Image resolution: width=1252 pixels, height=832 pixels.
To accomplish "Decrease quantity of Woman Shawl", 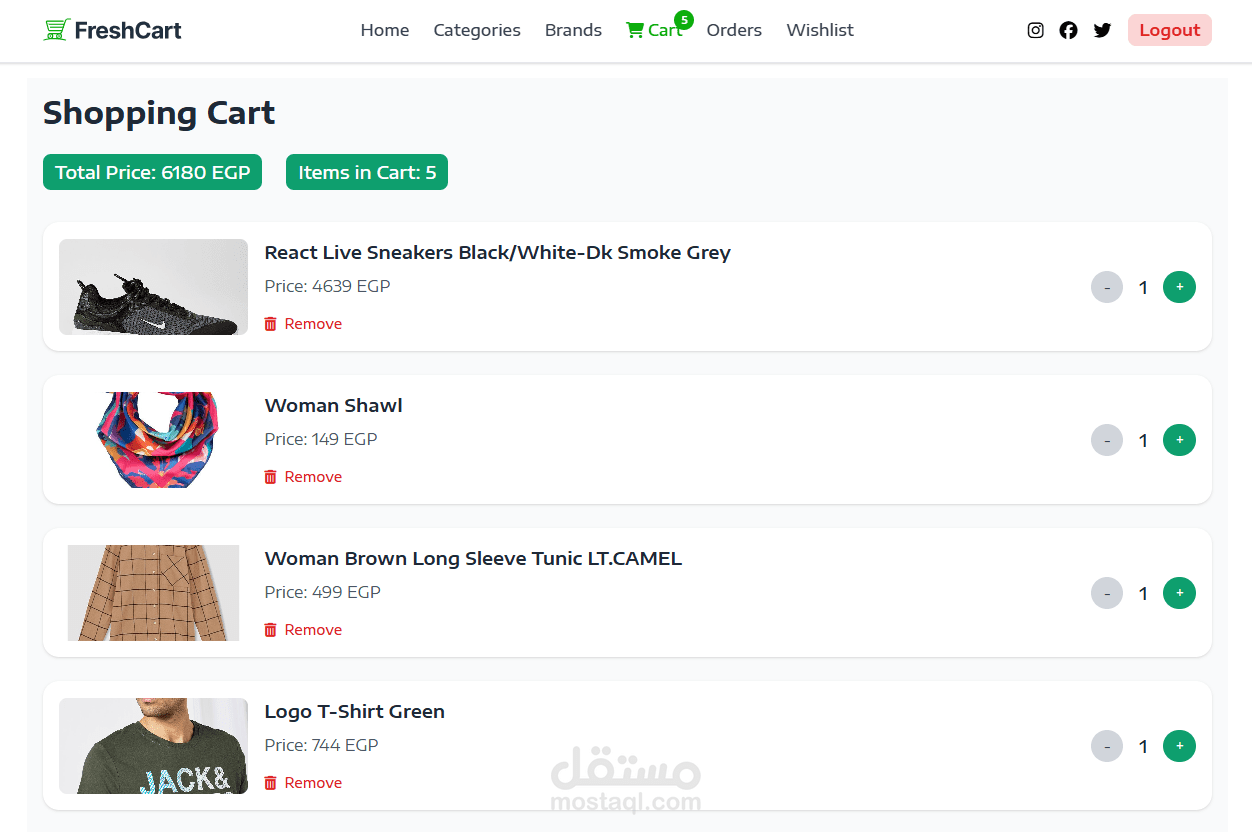I will click(1107, 441).
